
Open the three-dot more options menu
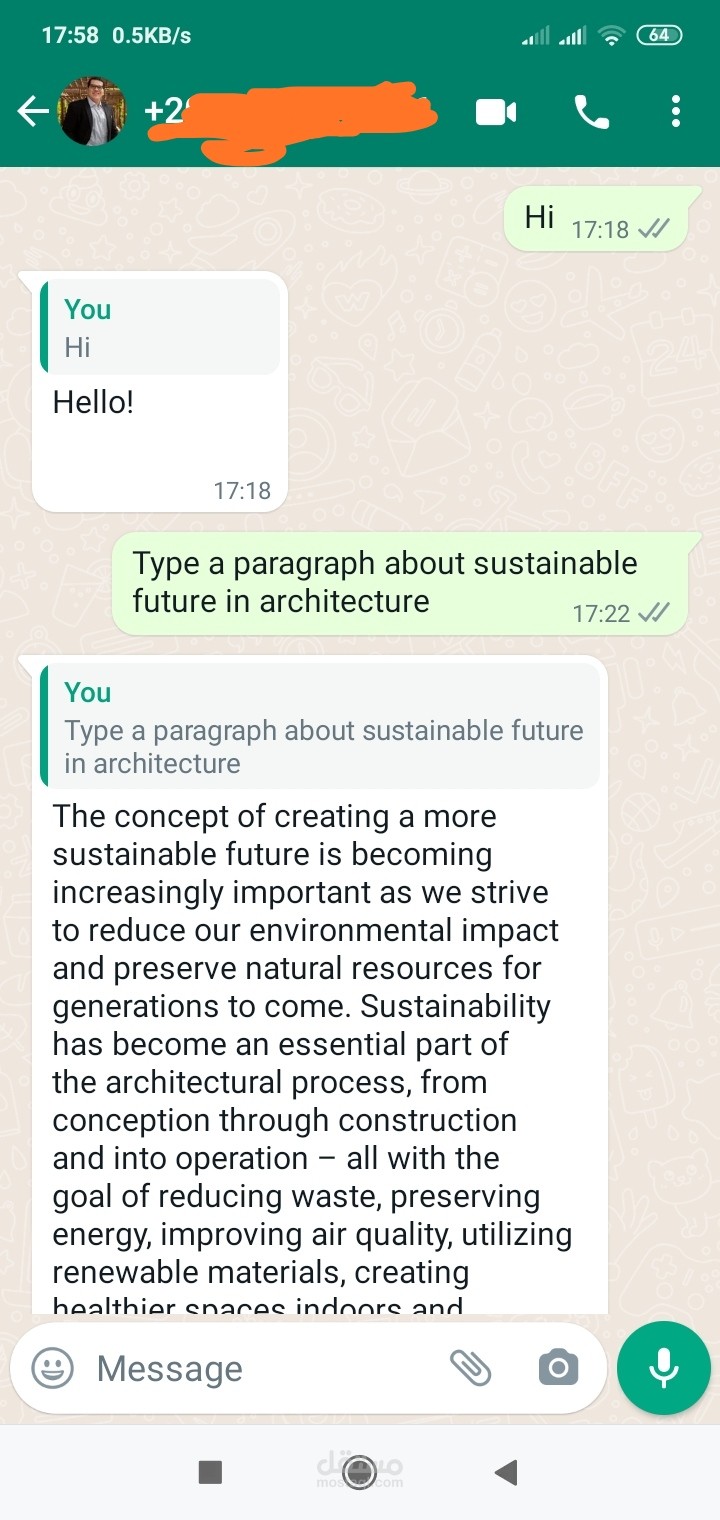pyautogui.click(x=676, y=112)
